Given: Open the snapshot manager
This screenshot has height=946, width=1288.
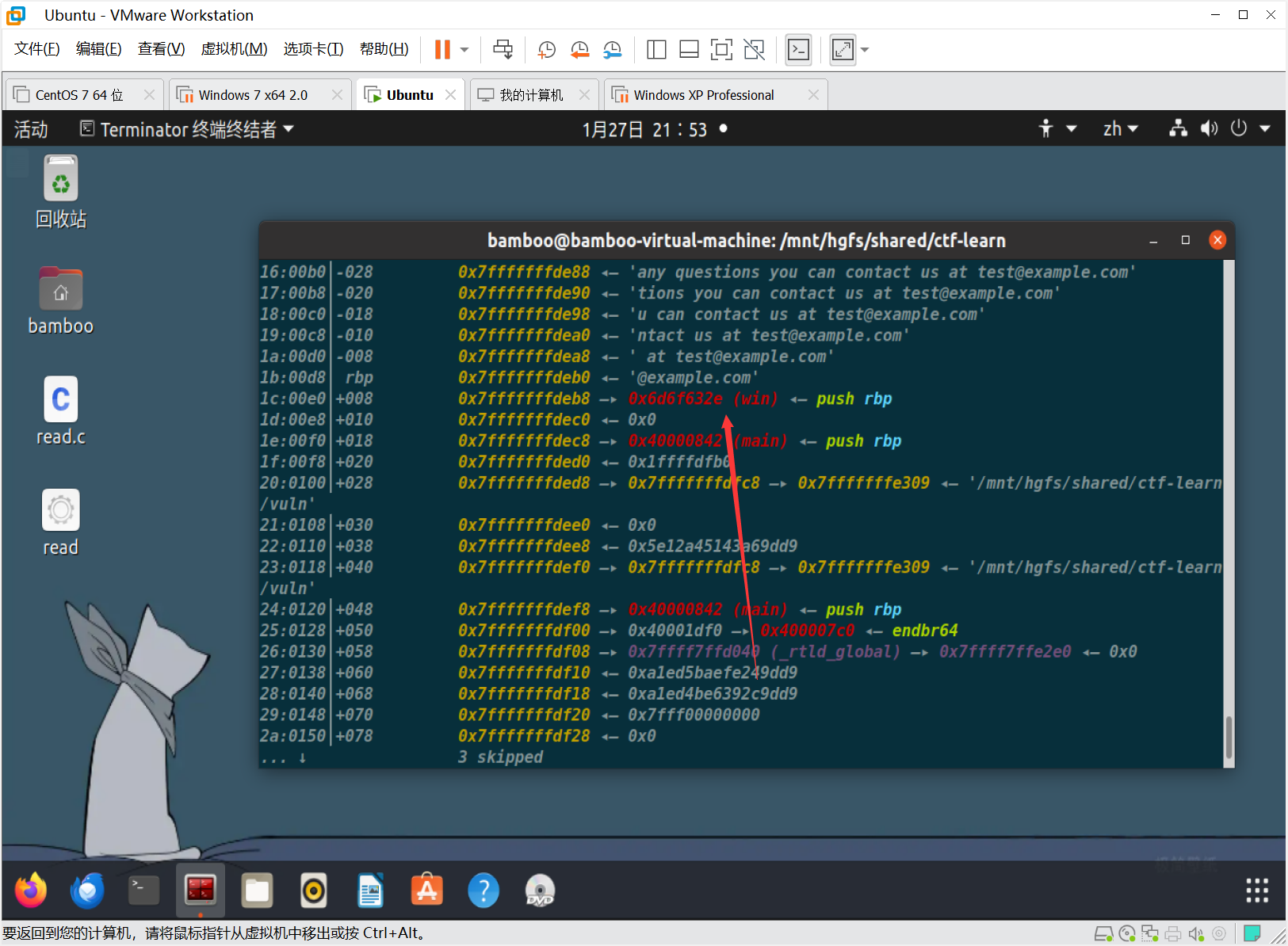Looking at the screenshot, I should (x=612, y=50).
